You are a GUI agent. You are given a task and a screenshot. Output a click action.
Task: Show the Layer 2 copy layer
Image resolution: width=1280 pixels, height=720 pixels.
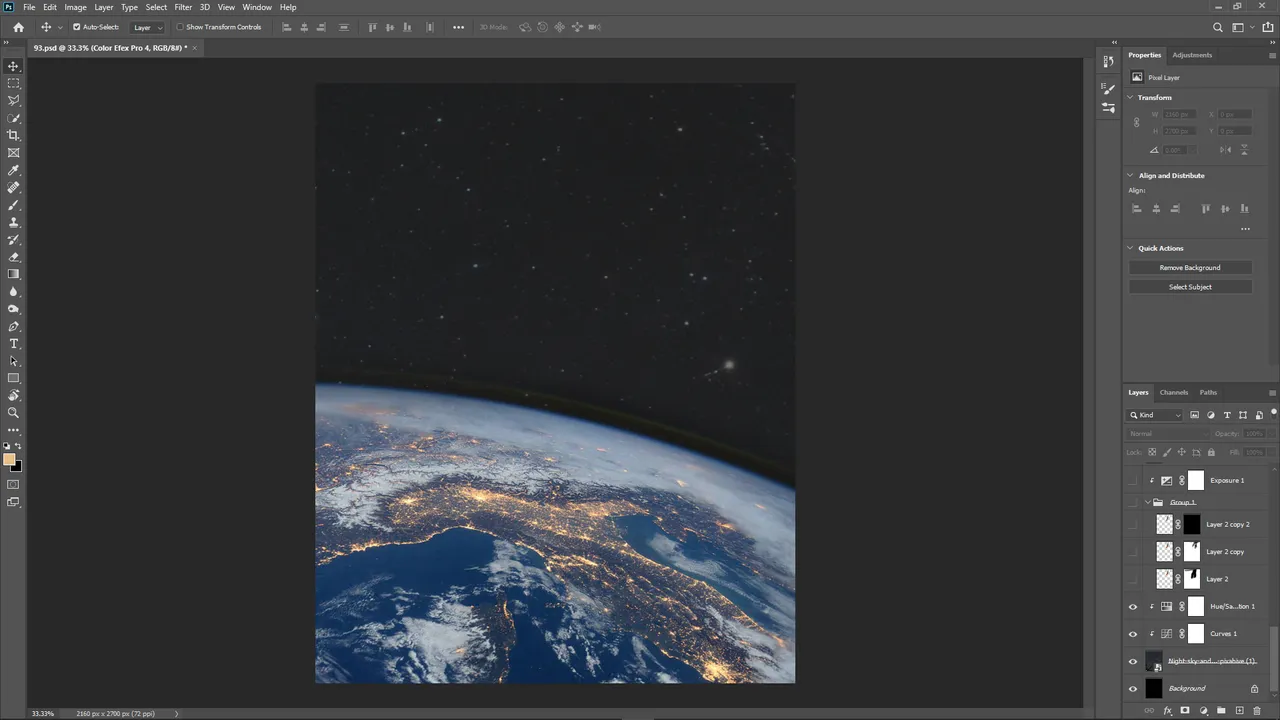pos(1133,552)
